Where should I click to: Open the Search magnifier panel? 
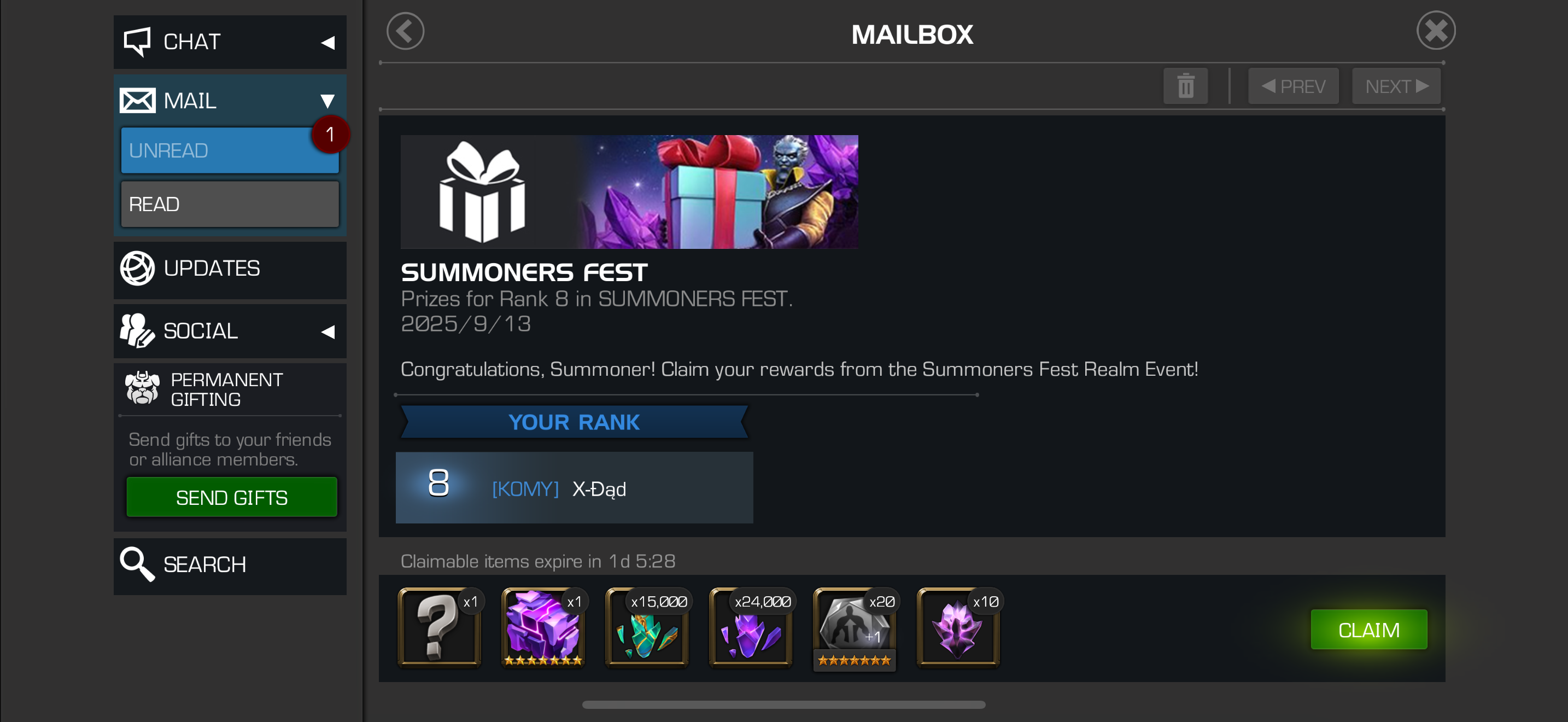230,566
